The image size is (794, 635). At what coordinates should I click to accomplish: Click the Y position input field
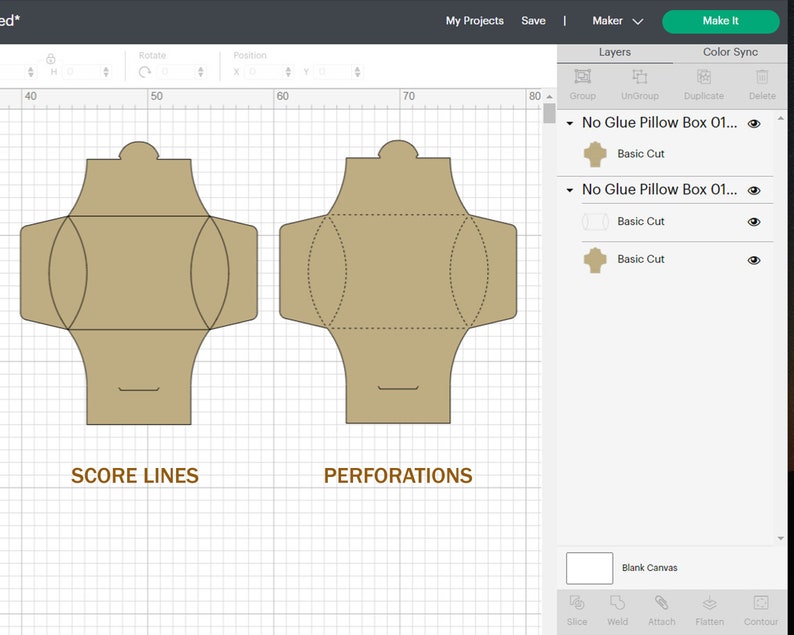click(x=334, y=72)
